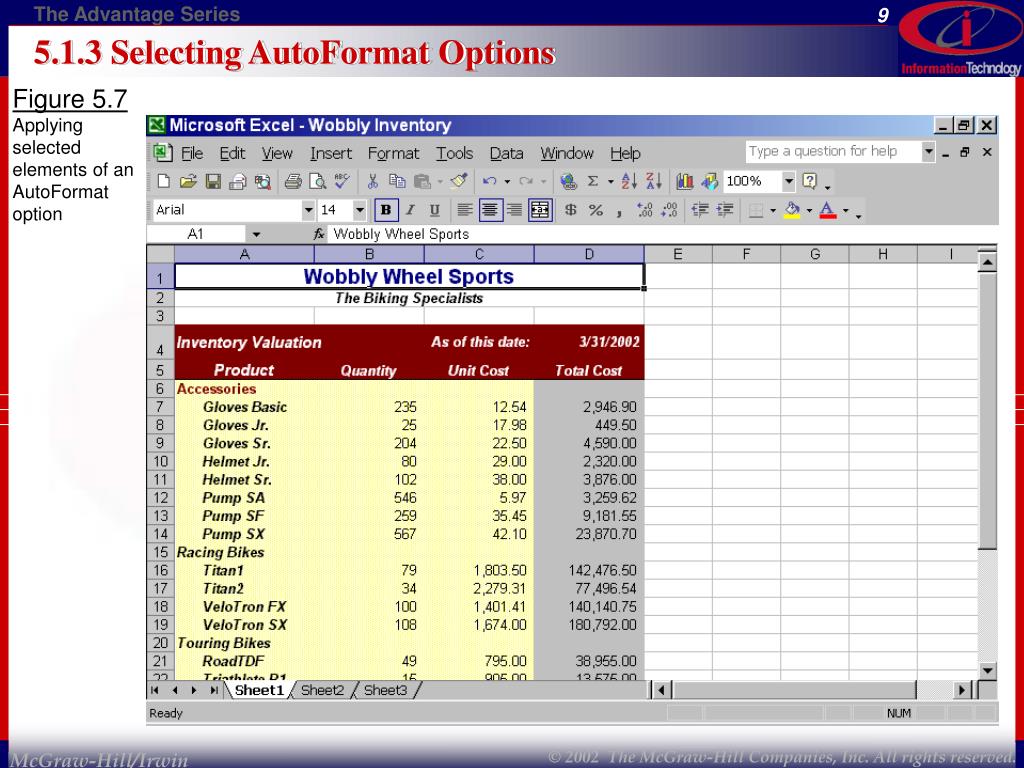
Task: Expand the AutoSum functions arrow
Action: (x=611, y=182)
